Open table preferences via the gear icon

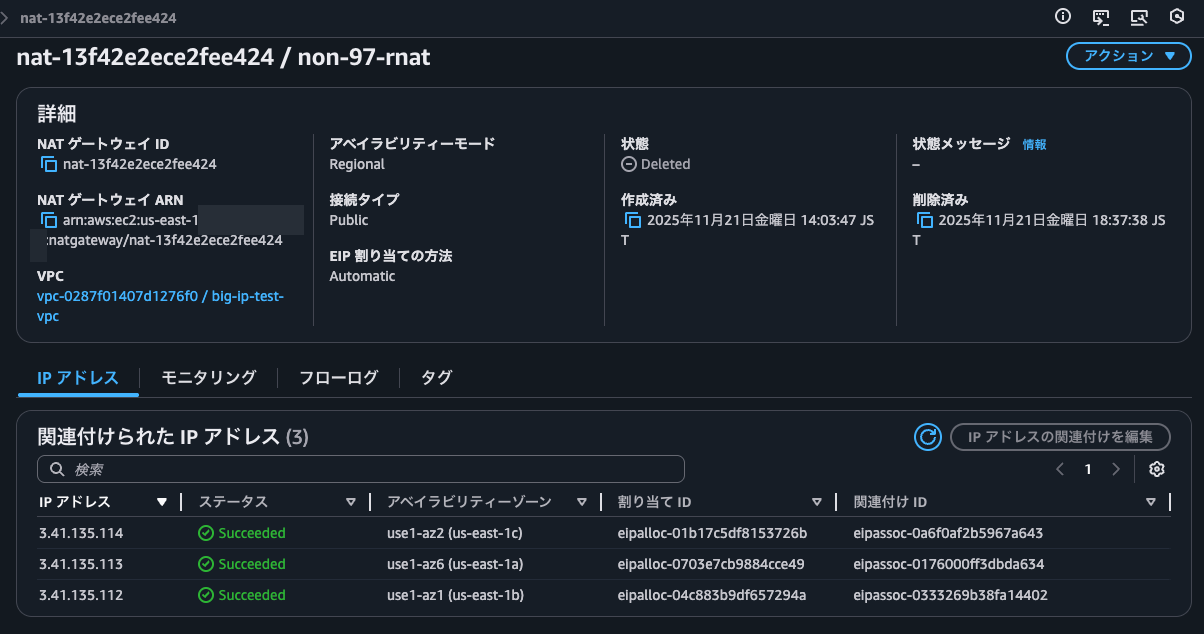pos(1156,468)
